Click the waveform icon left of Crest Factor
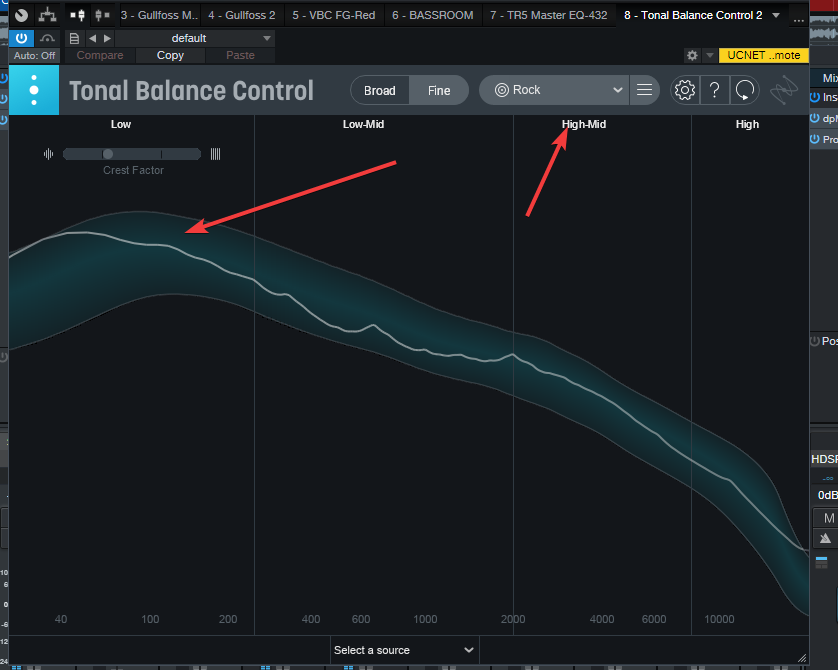The image size is (838, 670). [x=49, y=154]
